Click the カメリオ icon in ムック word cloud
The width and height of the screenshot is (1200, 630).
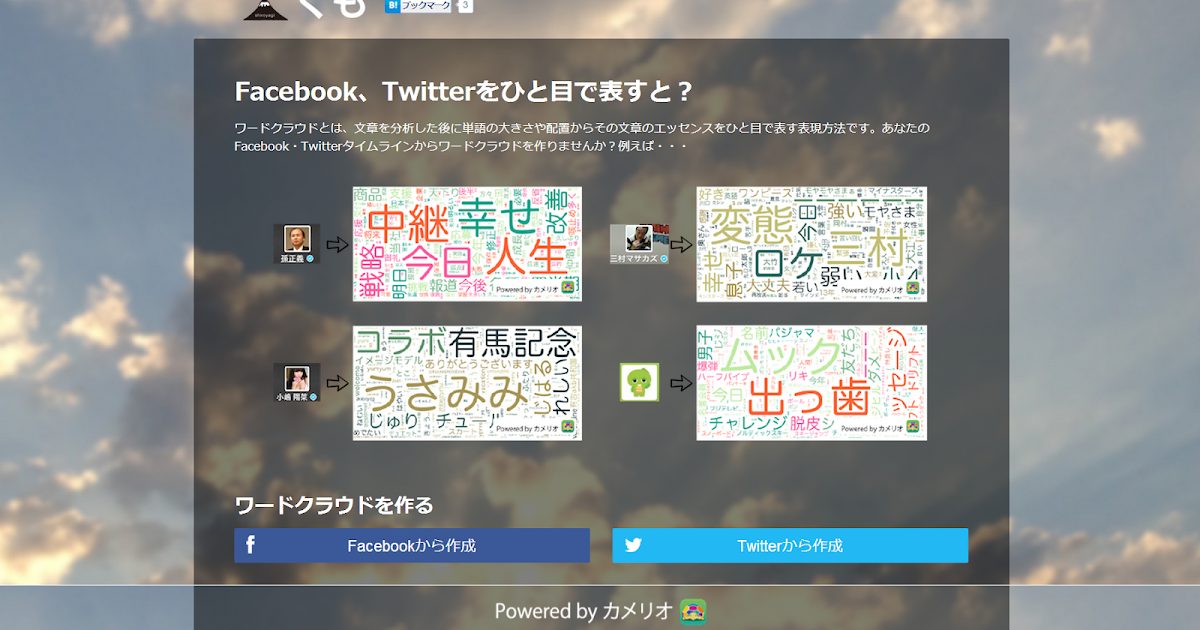913,427
